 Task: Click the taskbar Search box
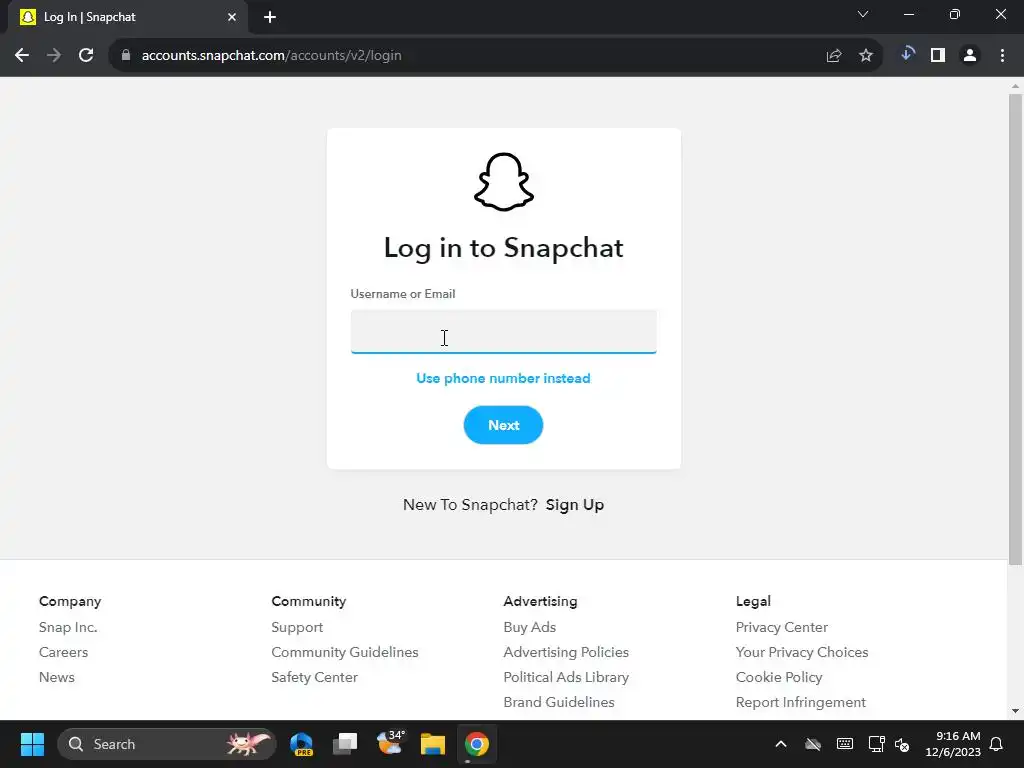tap(167, 744)
